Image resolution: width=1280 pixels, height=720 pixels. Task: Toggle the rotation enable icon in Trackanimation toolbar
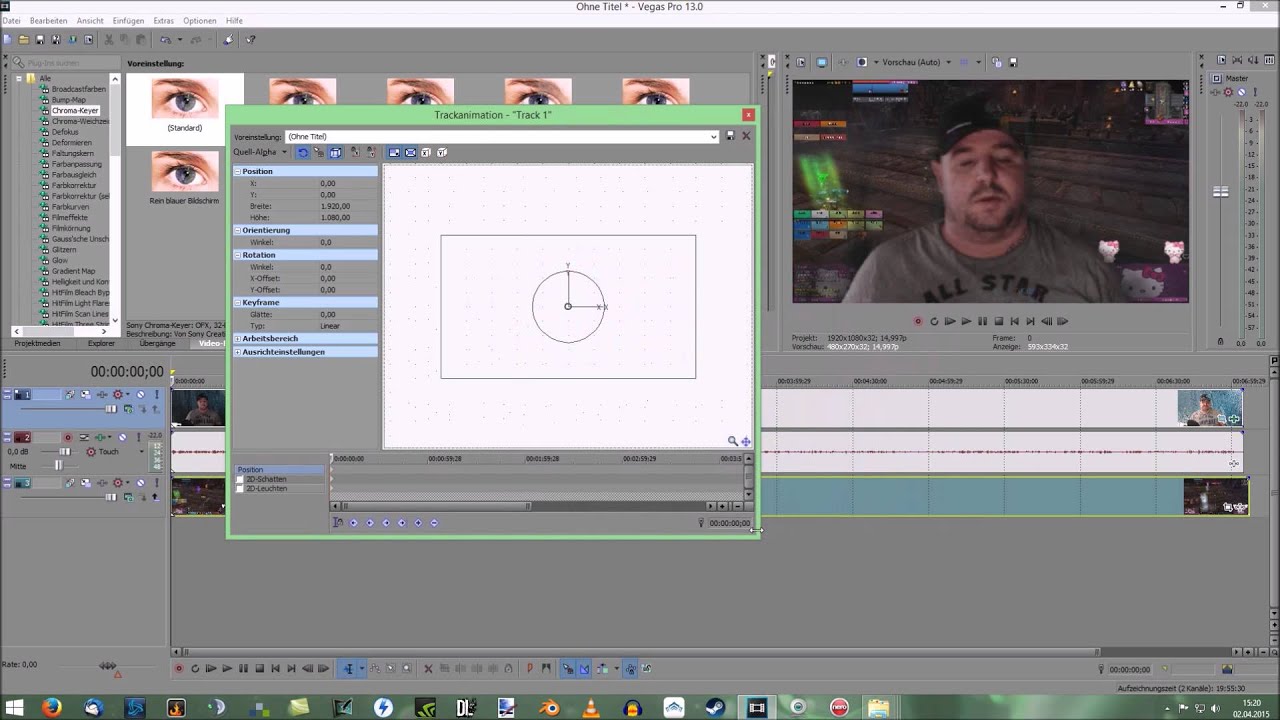pyautogui.click(x=302, y=152)
